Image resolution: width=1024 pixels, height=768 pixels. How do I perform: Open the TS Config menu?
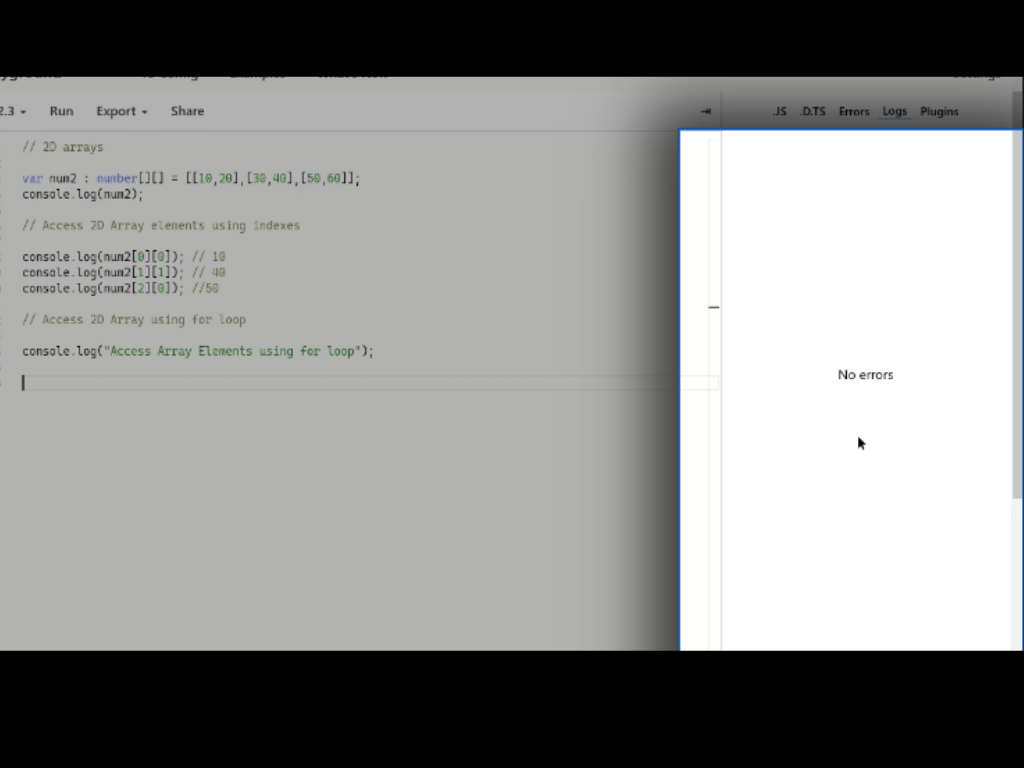click(x=169, y=73)
